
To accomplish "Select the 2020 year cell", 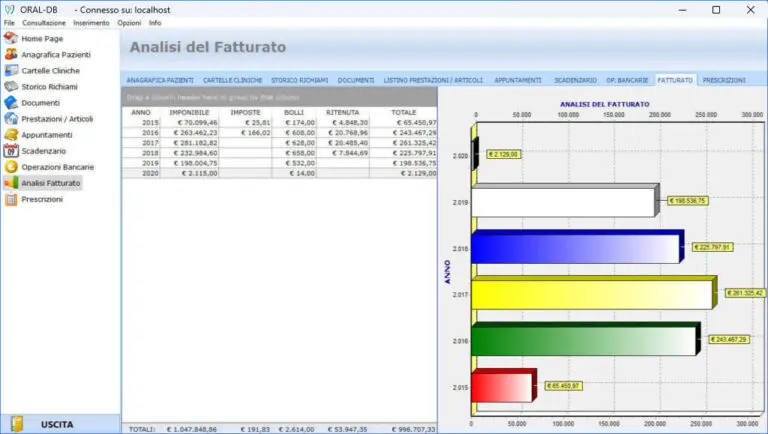I will tap(142, 173).
